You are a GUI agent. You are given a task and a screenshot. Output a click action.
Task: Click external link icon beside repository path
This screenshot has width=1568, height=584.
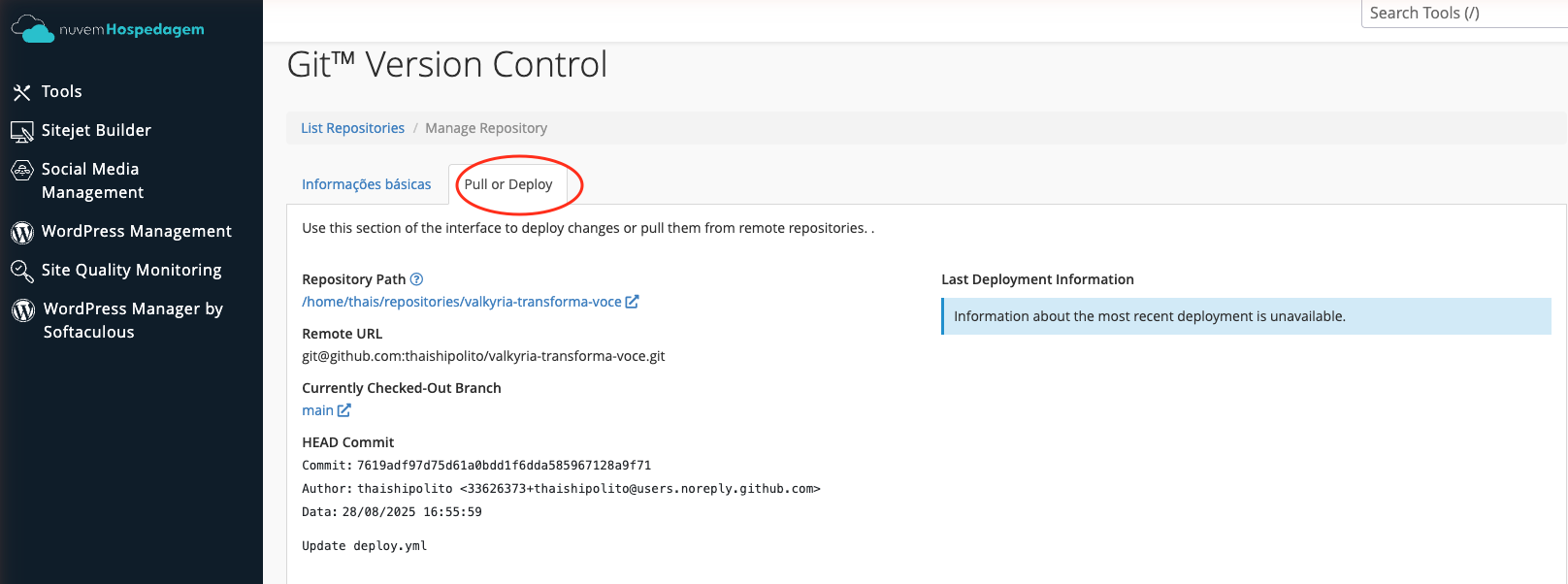click(x=632, y=302)
